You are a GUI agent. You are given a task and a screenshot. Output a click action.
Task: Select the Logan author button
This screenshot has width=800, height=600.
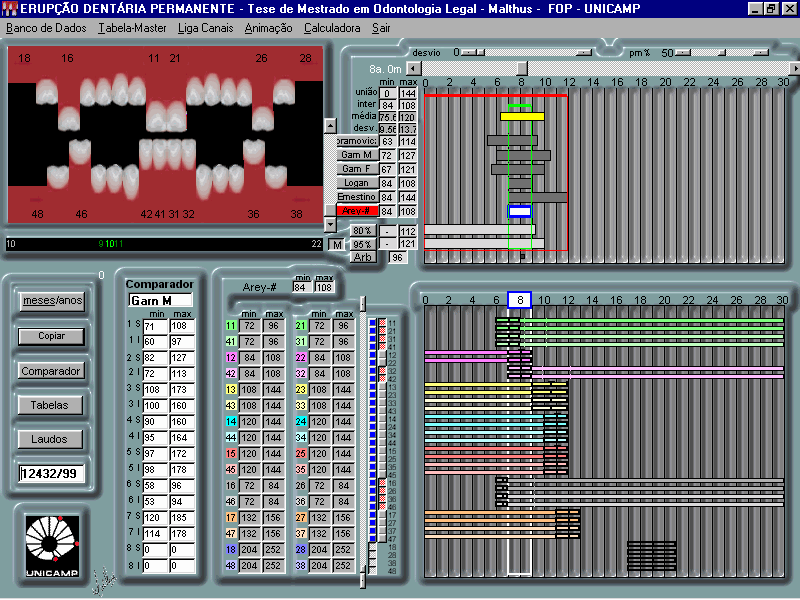pos(357,183)
